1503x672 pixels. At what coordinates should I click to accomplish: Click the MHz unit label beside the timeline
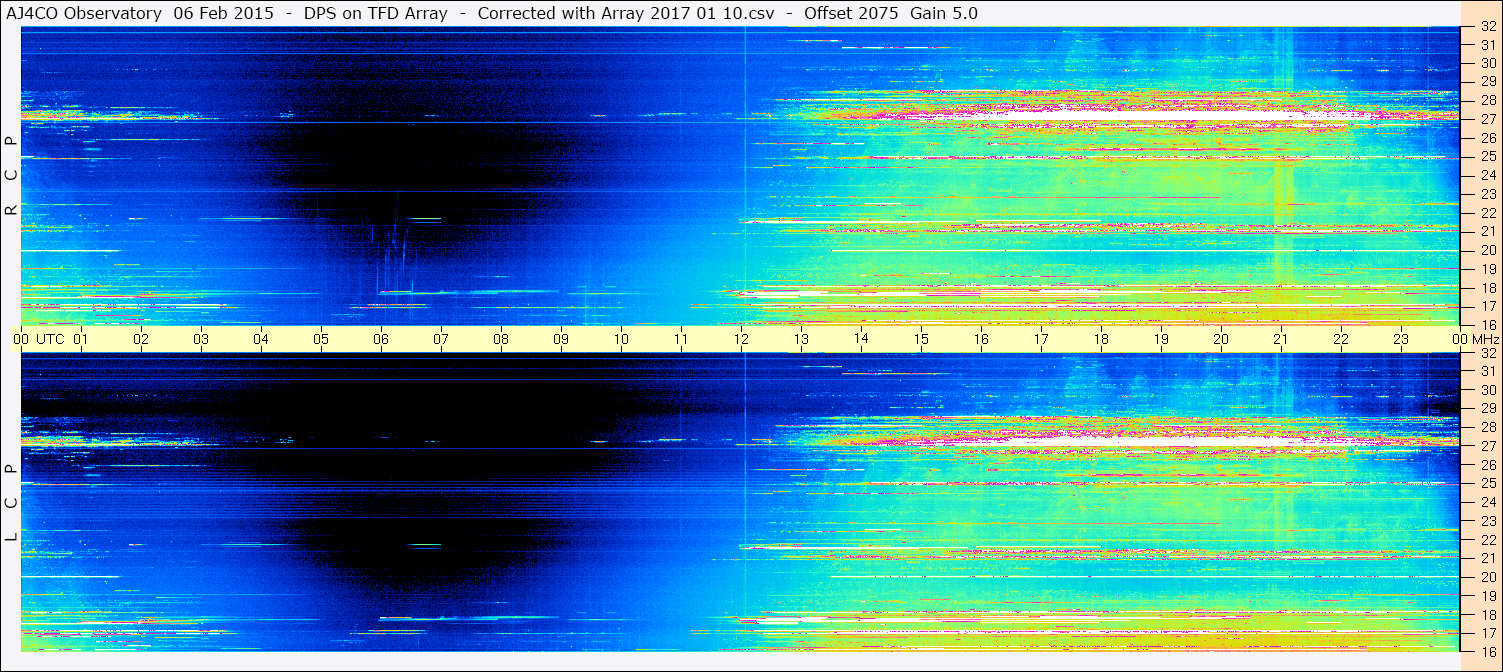[1484, 339]
